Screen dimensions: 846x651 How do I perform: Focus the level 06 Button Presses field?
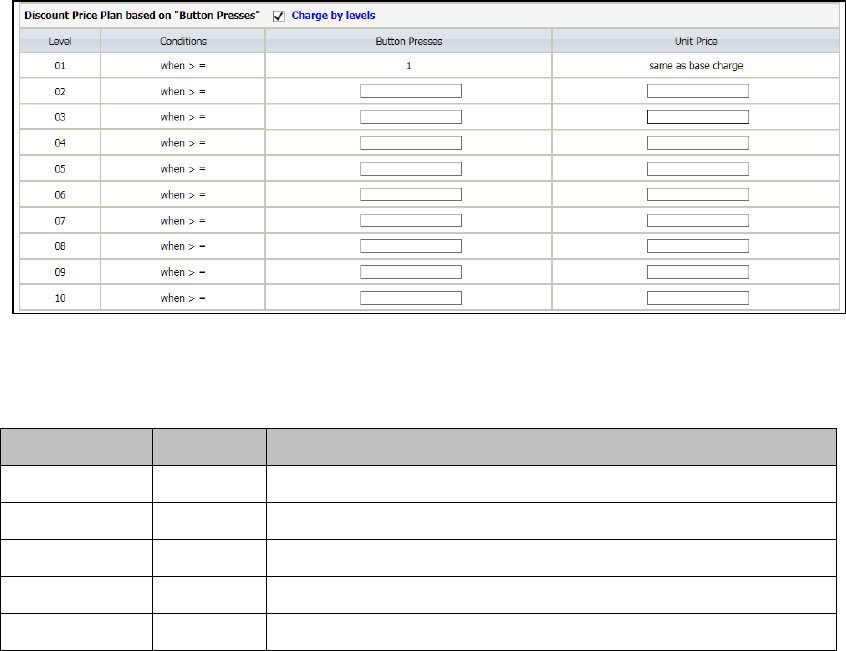(x=411, y=195)
